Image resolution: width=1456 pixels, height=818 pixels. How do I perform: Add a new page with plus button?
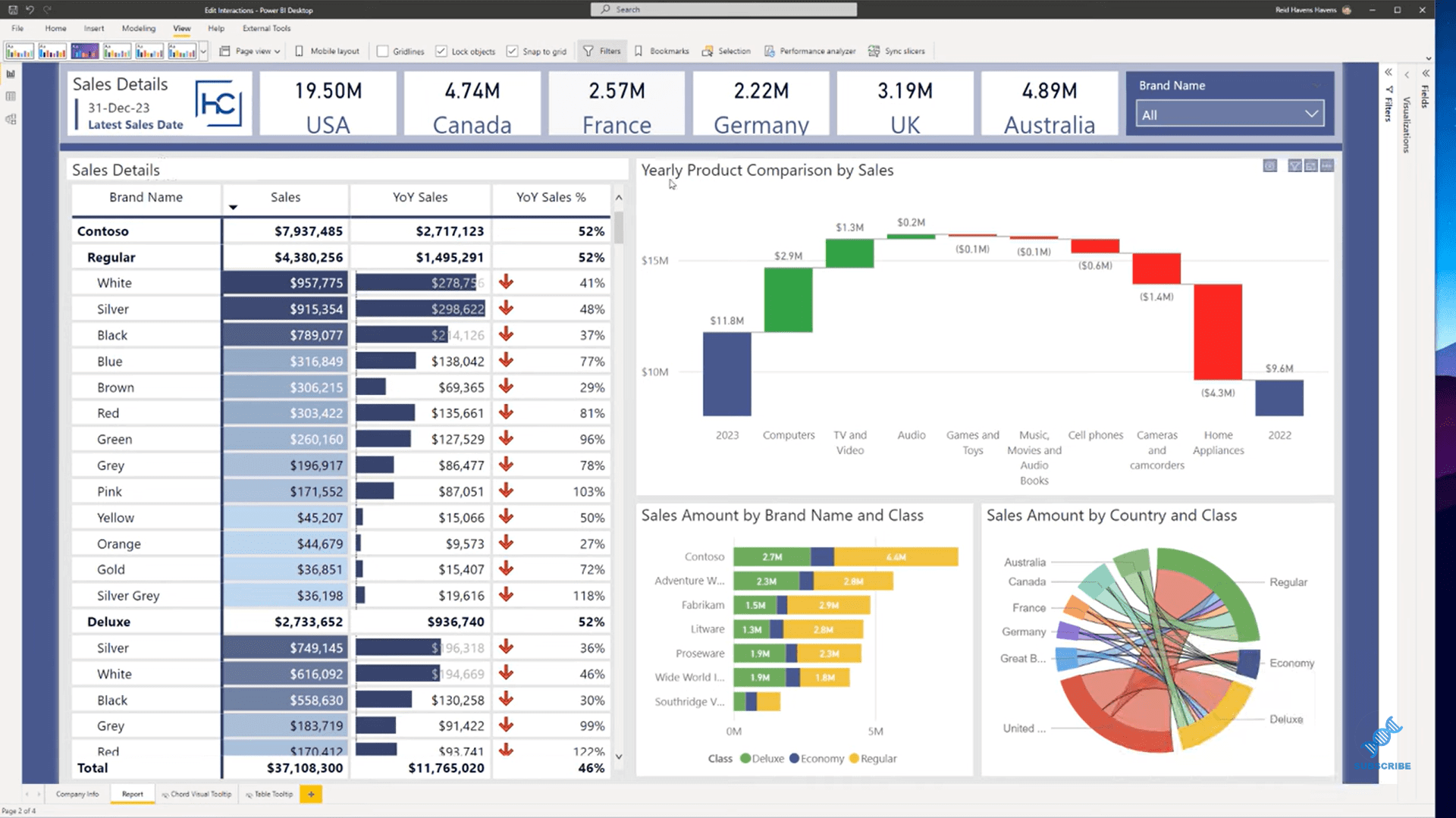point(311,794)
